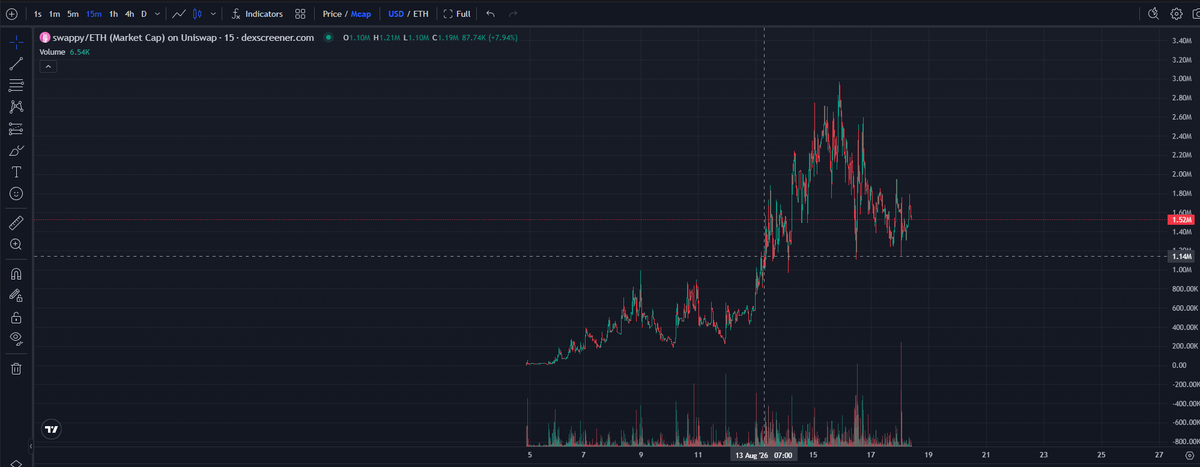Select the swappy/ETH symbol title
Screen dimensions: 1200x467
(182, 37)
